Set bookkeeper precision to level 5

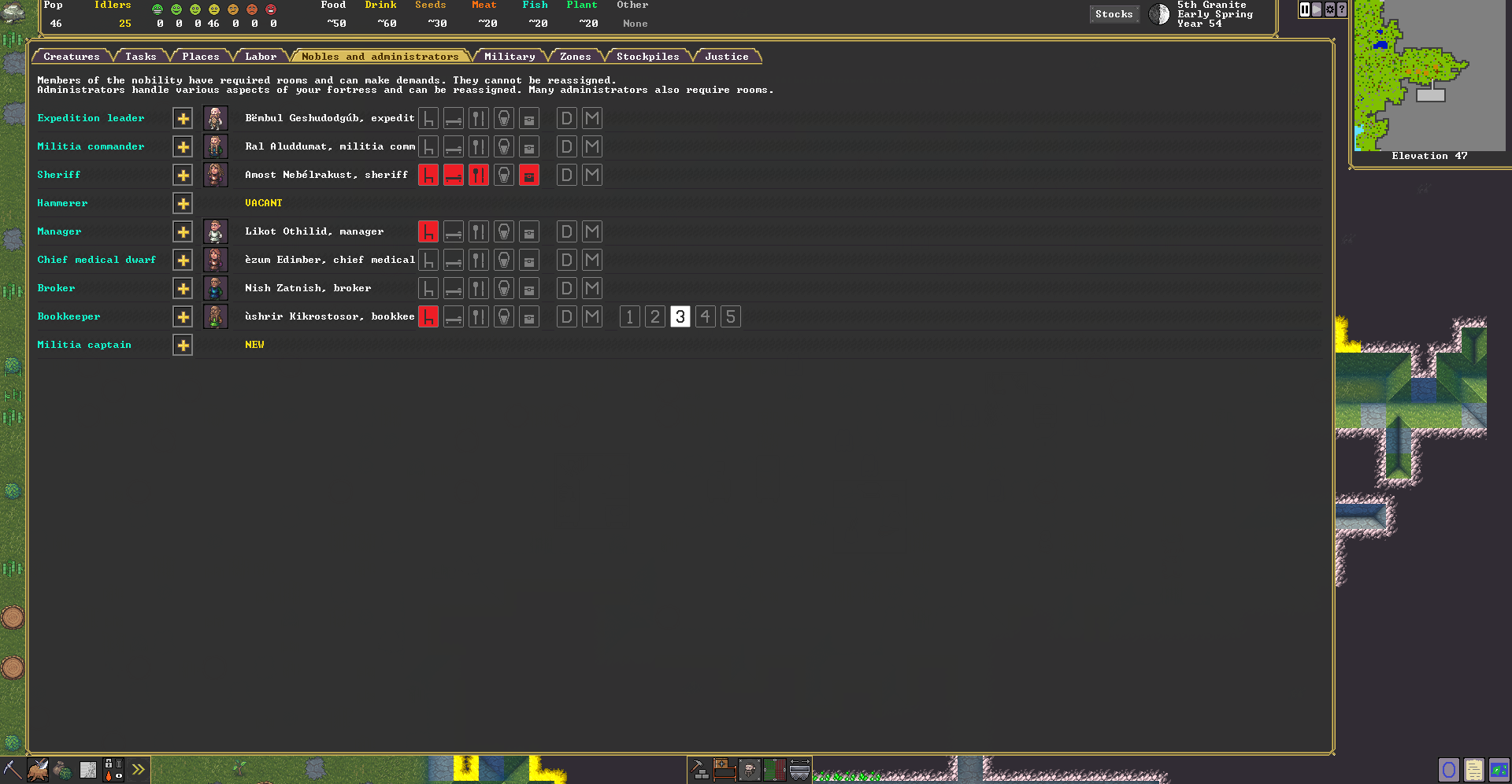tap(731, 316)
